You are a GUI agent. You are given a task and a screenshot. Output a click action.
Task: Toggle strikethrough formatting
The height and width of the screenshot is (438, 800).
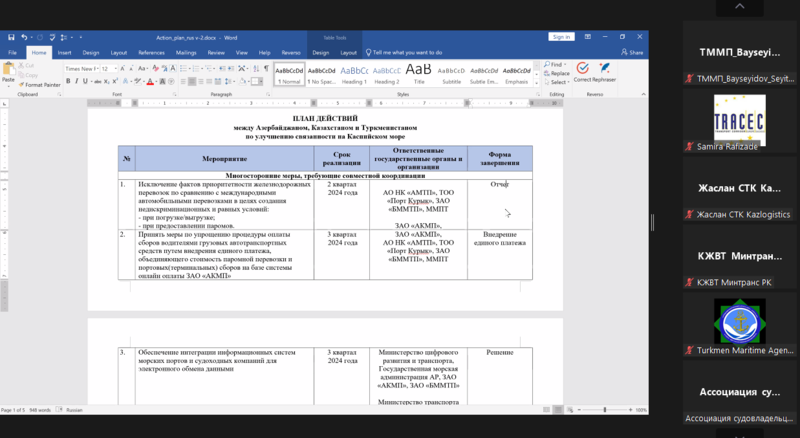(97, 81)
